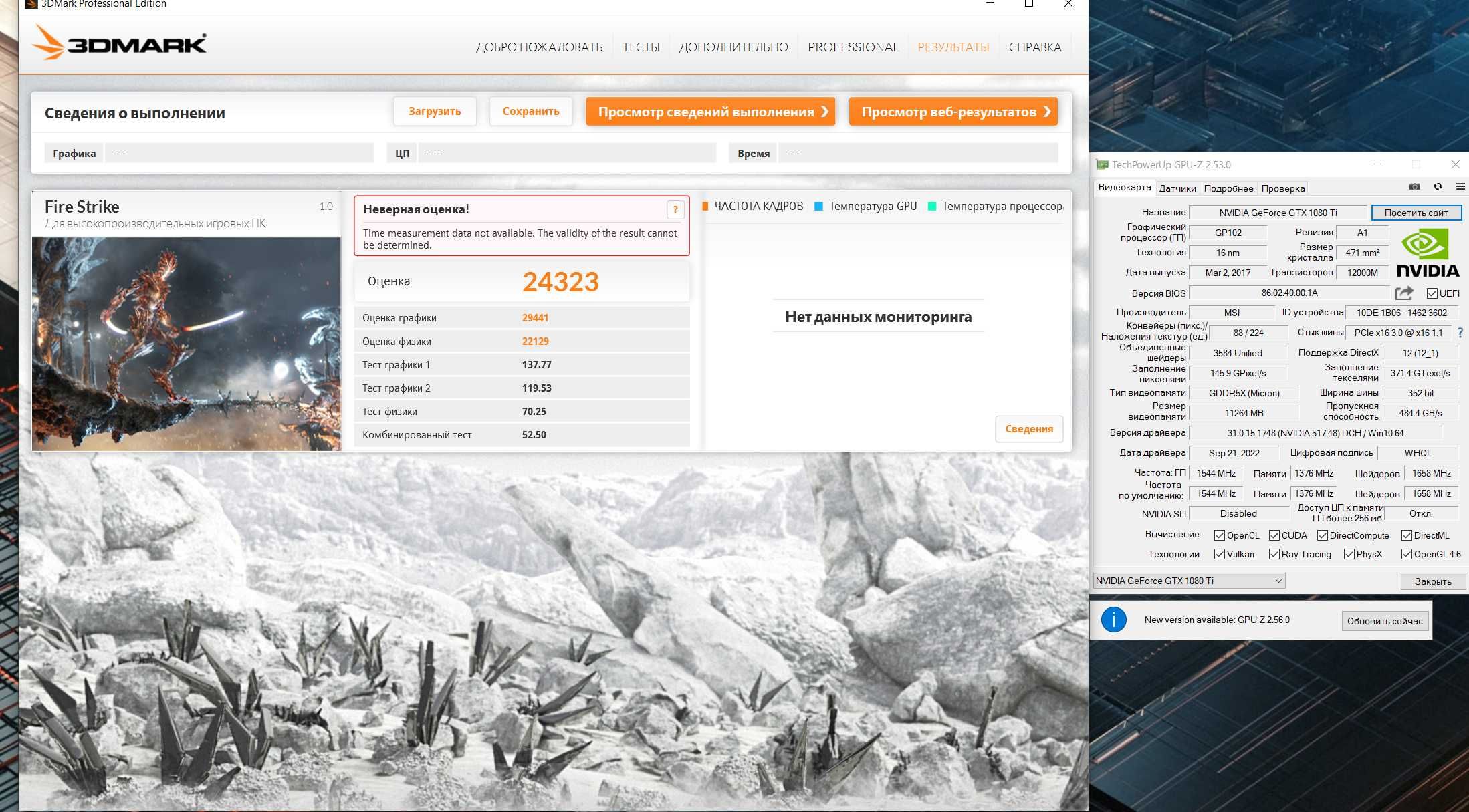Click BIOS version field 86.02.40.00.1A
The width and height of the screenshot is (1469, 812).
[1289, 293]
